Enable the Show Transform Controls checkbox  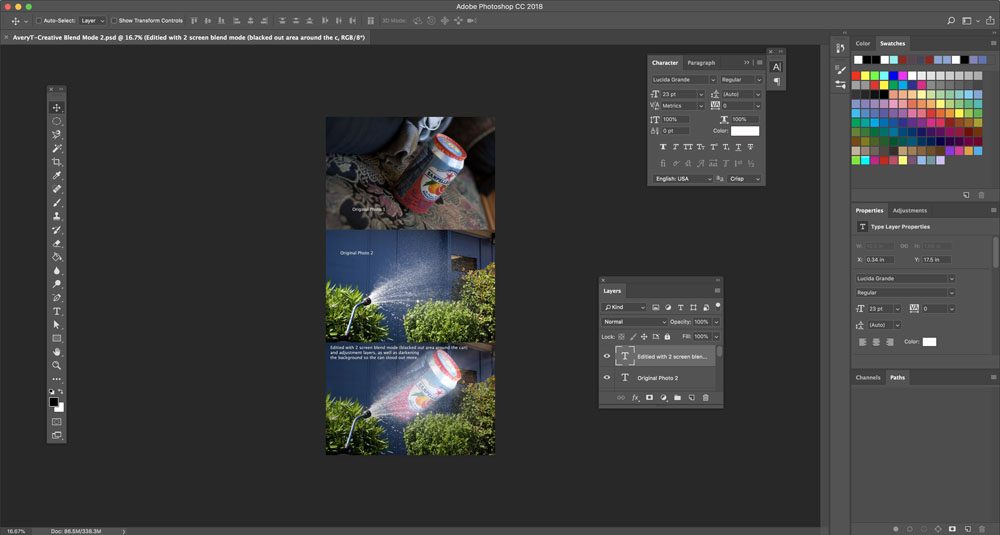[x=114, y=20]
